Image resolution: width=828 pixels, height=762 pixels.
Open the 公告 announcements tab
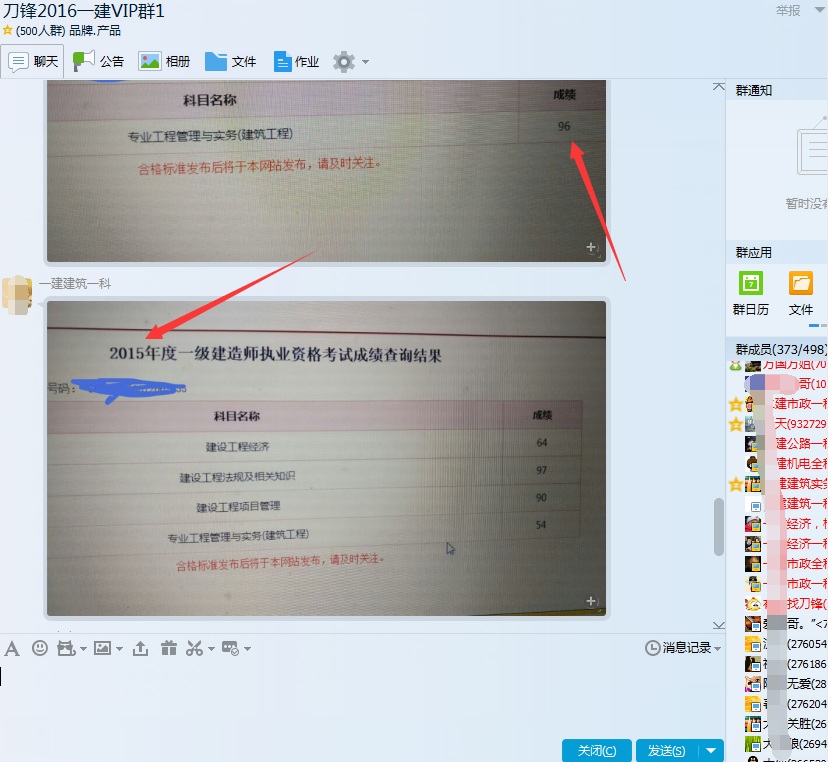tap(98, 62)
